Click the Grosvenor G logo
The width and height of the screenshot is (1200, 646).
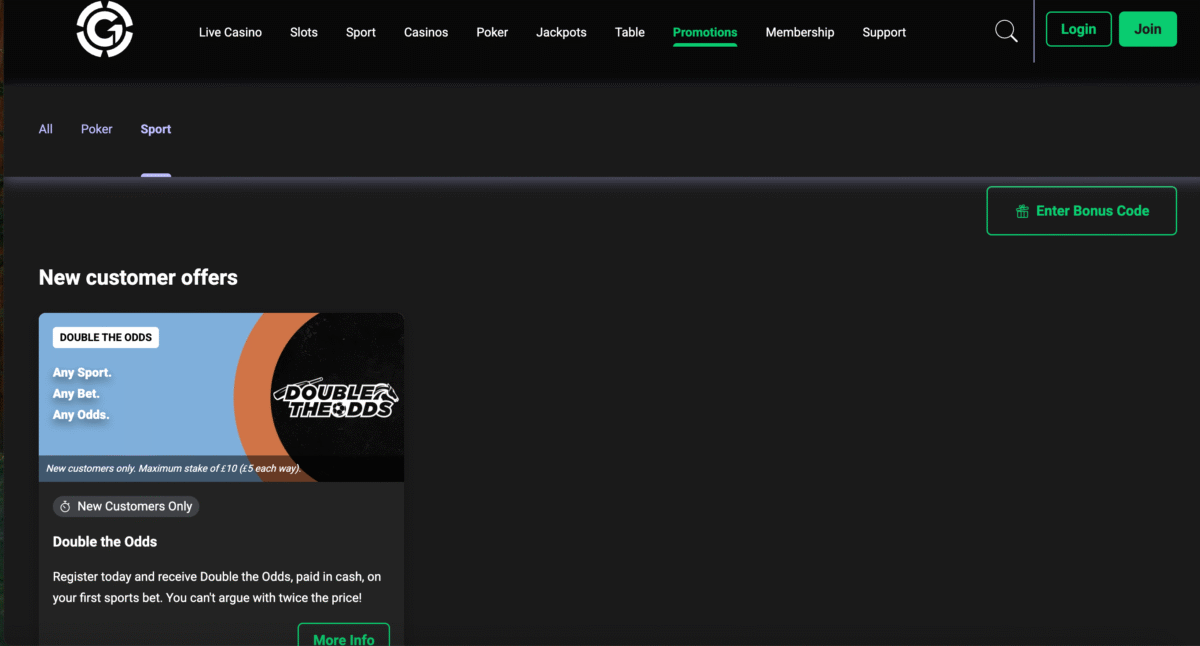[105, 29]
